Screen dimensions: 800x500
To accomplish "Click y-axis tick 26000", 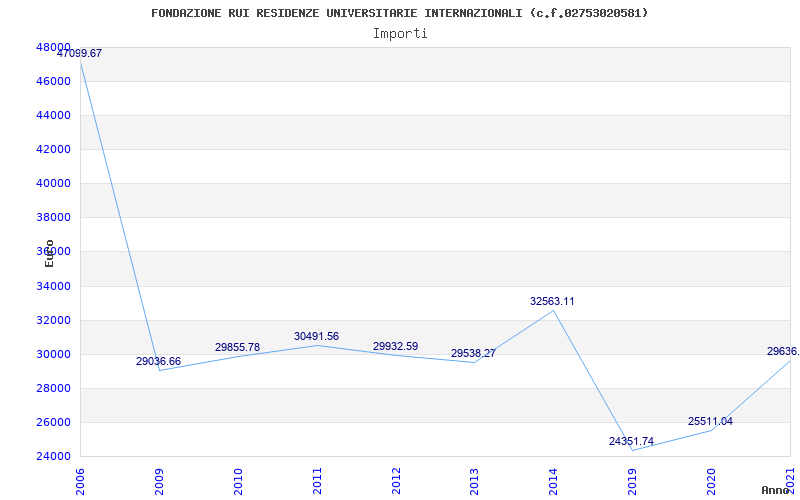I will click(x=53, y=422).
